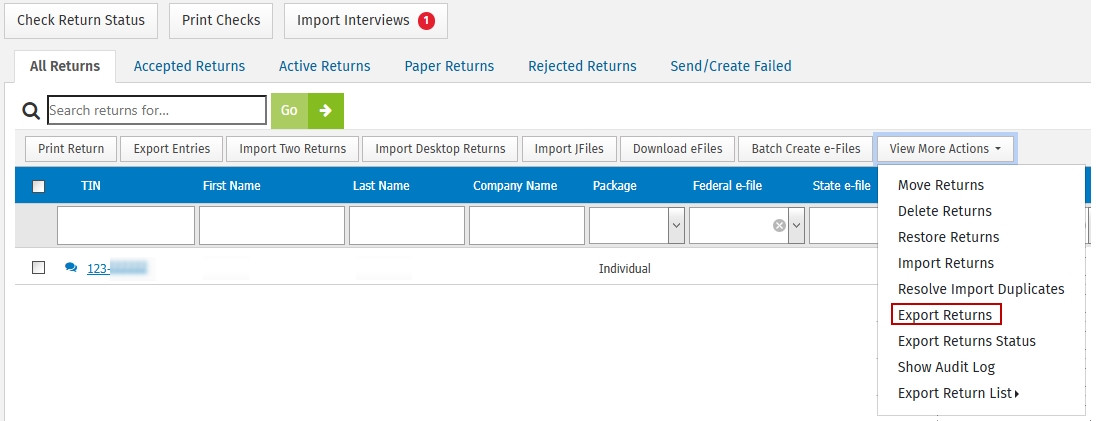
Task: Click the Individual package cell
Action: pyautogui.click(x=625, y=268)
